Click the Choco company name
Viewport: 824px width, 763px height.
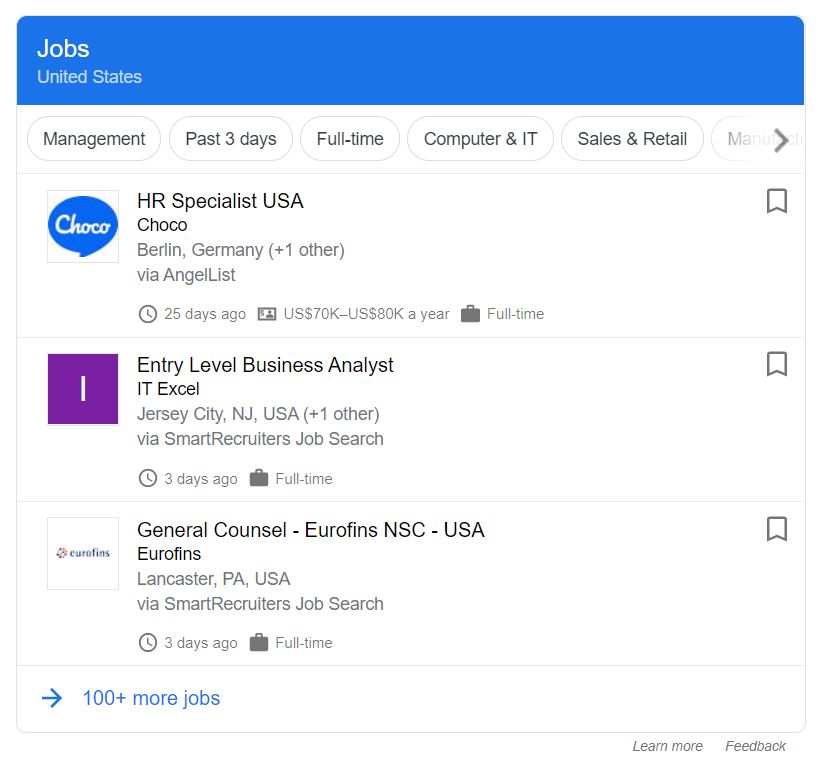coord(162,225)
